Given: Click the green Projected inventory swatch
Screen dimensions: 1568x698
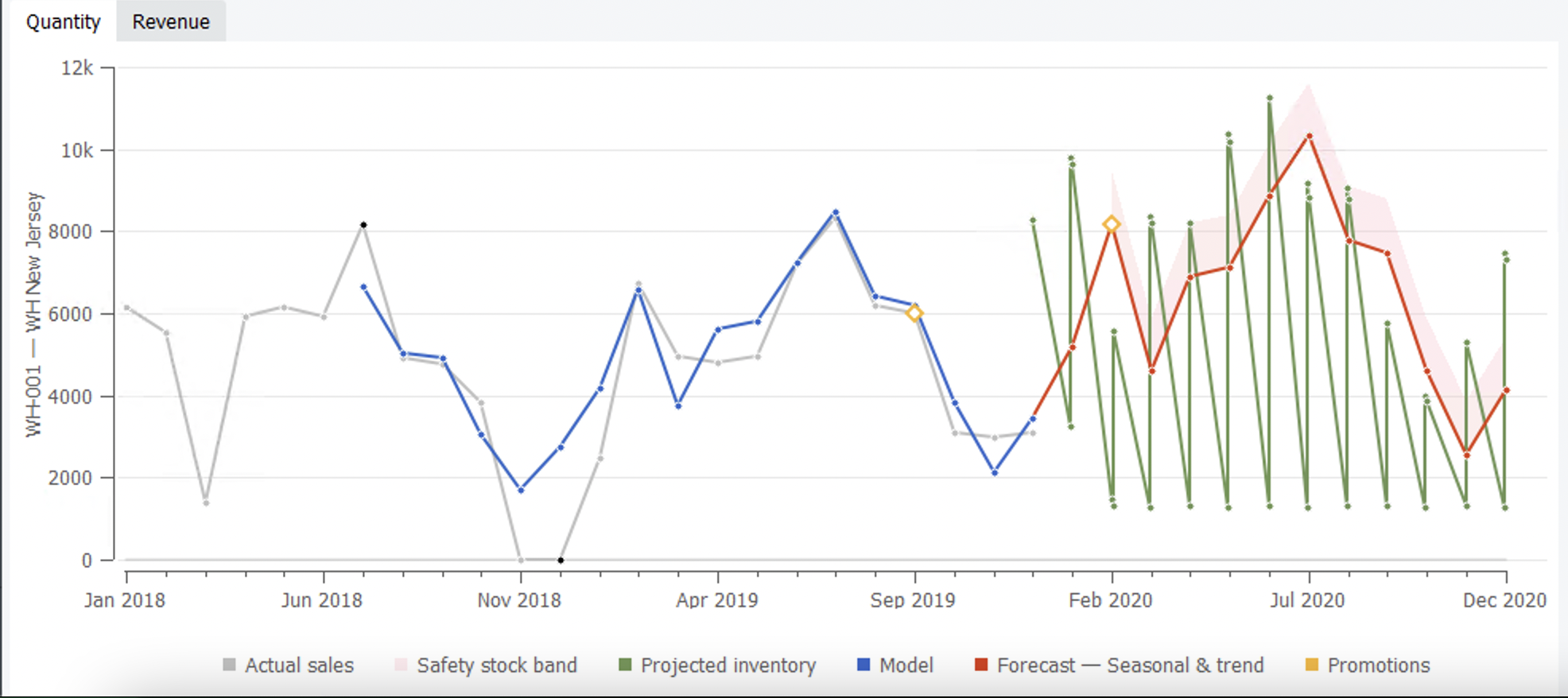Looking at the screenshot, I should tap(625, 665).
